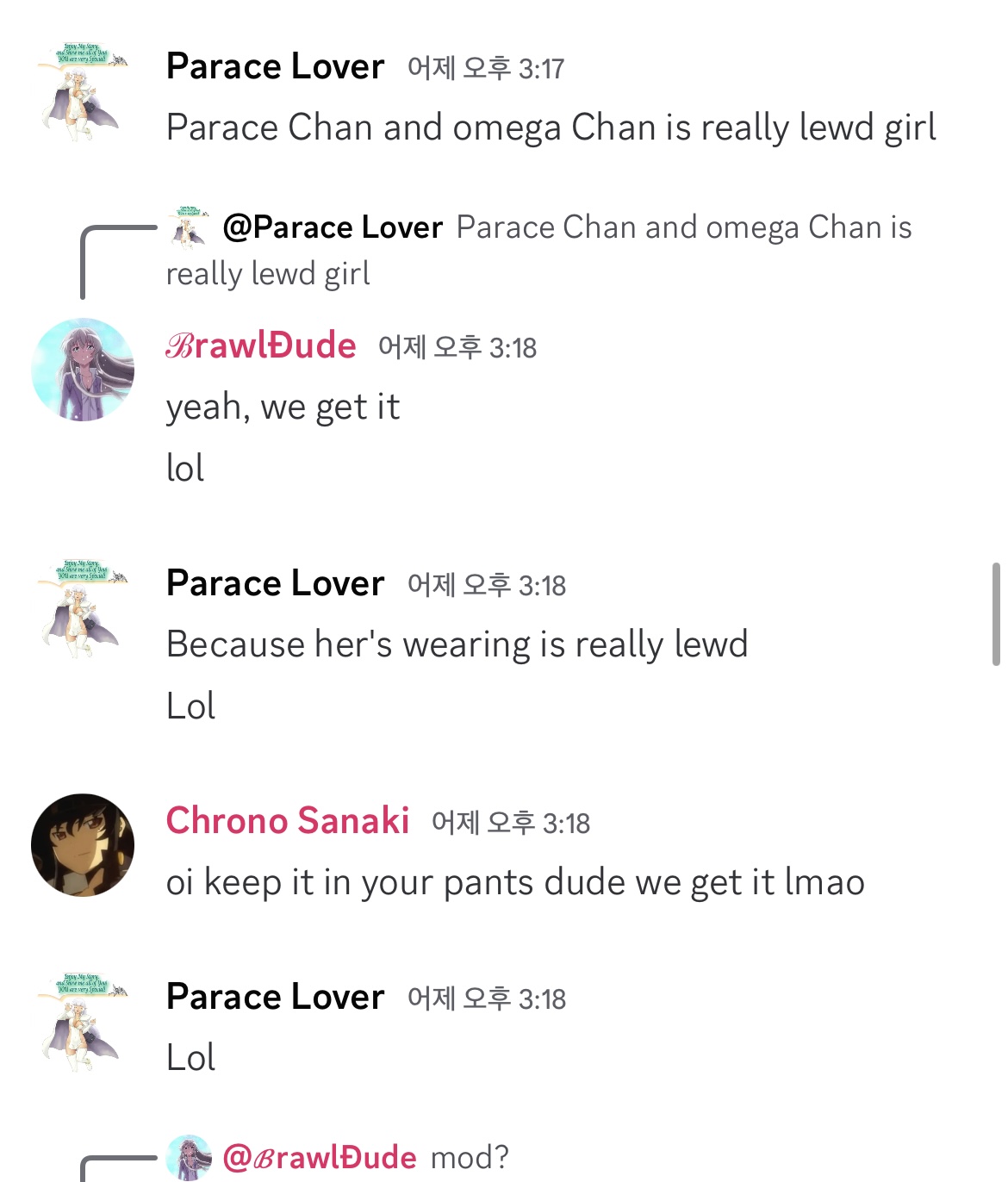Select message 'oi keep it in your pants dude'

(x=516, y=882)
